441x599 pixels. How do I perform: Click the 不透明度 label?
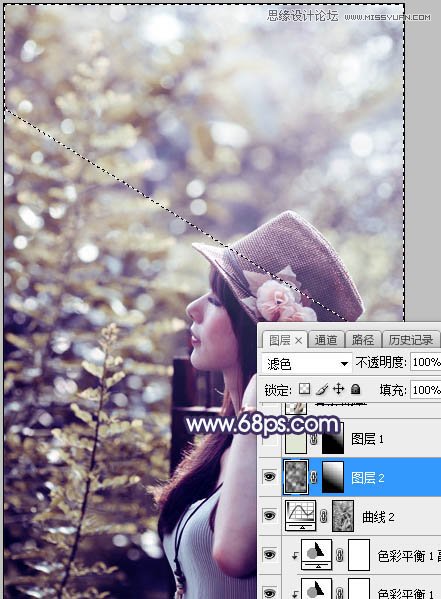tap(381, 362)
